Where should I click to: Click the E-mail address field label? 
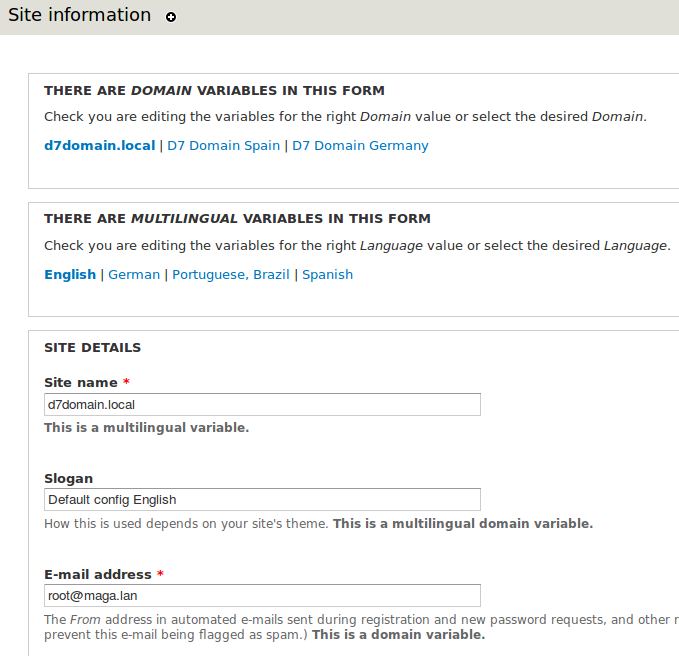(x=98, y=574)
